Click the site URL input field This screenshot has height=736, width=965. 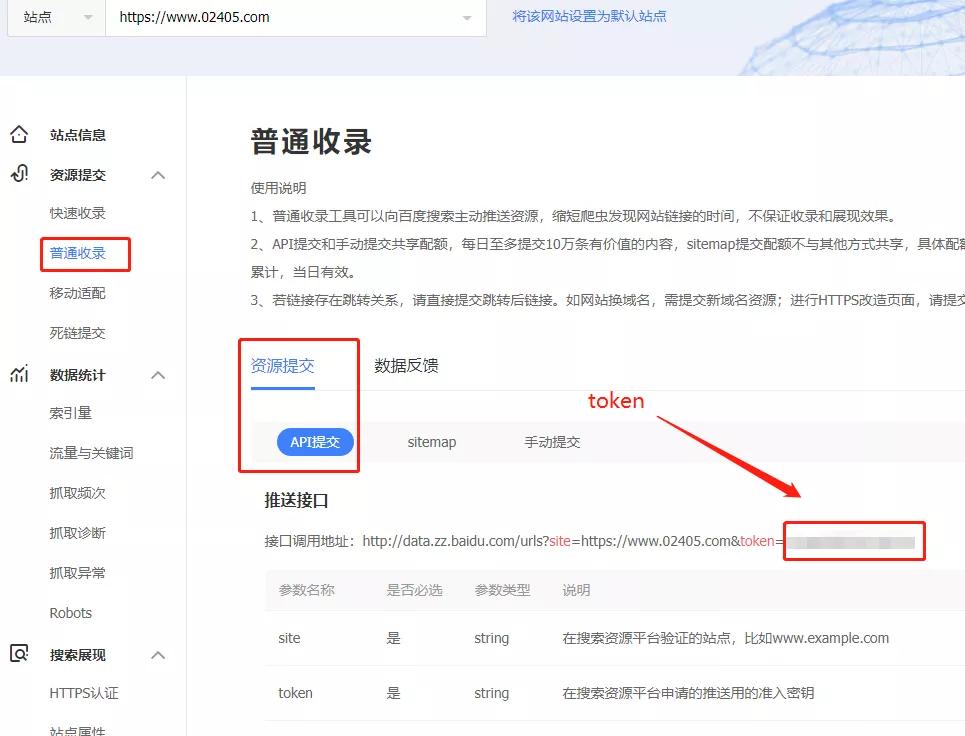tap(280, 18)
